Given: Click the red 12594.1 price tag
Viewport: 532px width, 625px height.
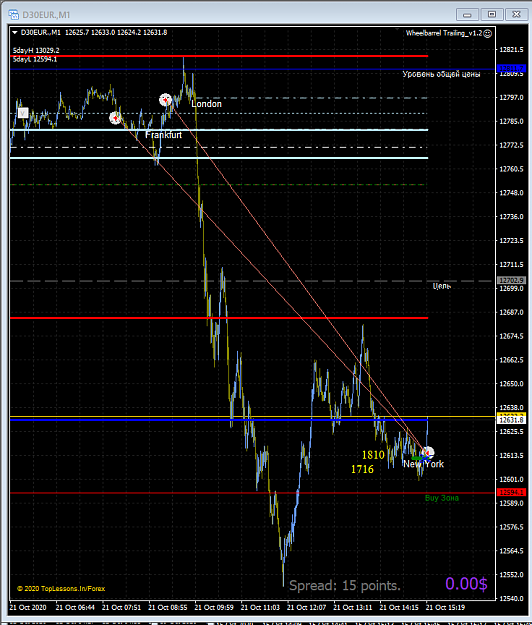Looking at the screenshot, I should 512,492.
